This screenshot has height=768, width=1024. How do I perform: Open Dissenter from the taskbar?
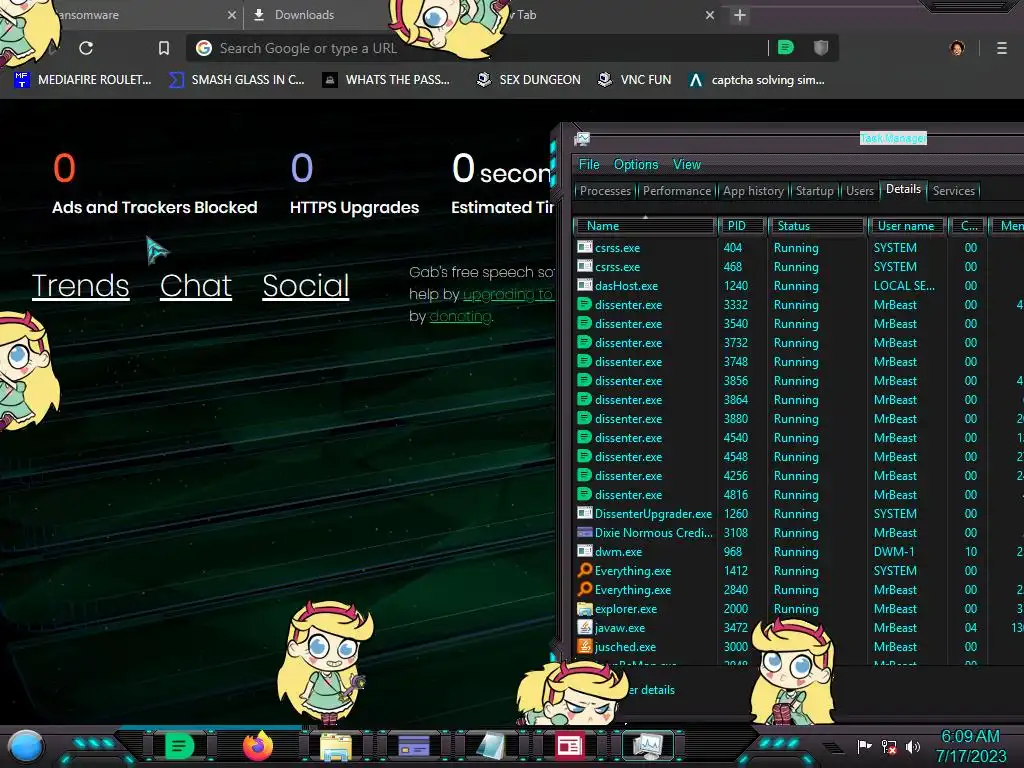click(x=180, y=746)
